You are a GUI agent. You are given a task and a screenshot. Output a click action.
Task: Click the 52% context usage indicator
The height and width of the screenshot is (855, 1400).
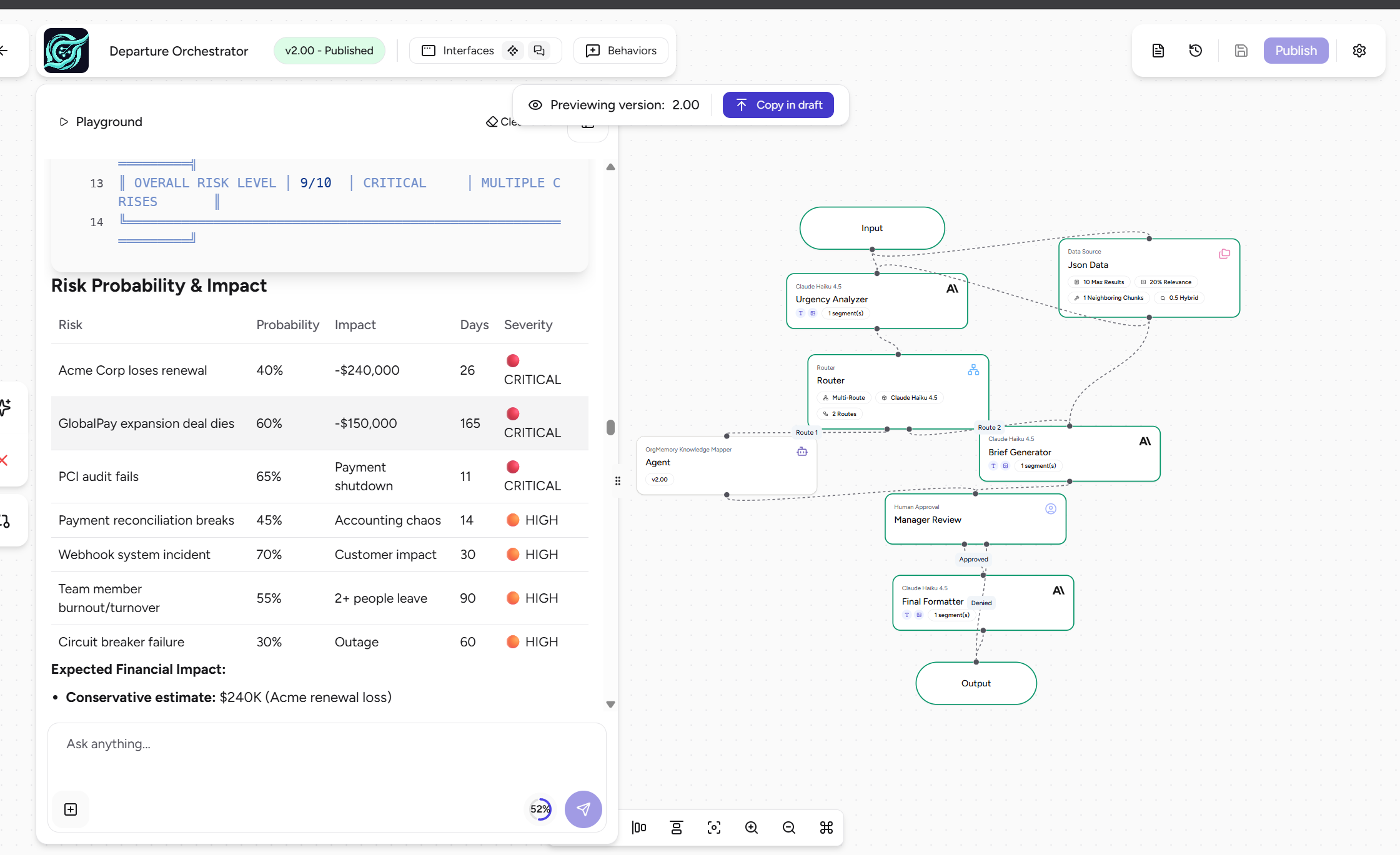pos(540,809)
